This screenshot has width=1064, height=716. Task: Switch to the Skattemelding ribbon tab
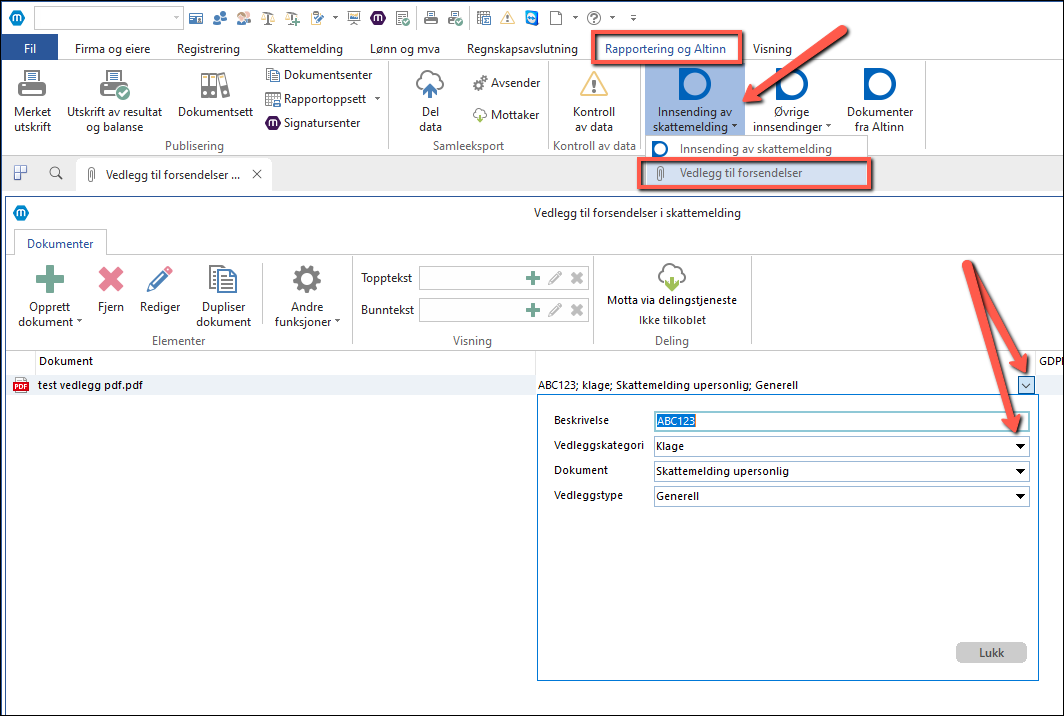pyautogui.click(x=304, y=49)
